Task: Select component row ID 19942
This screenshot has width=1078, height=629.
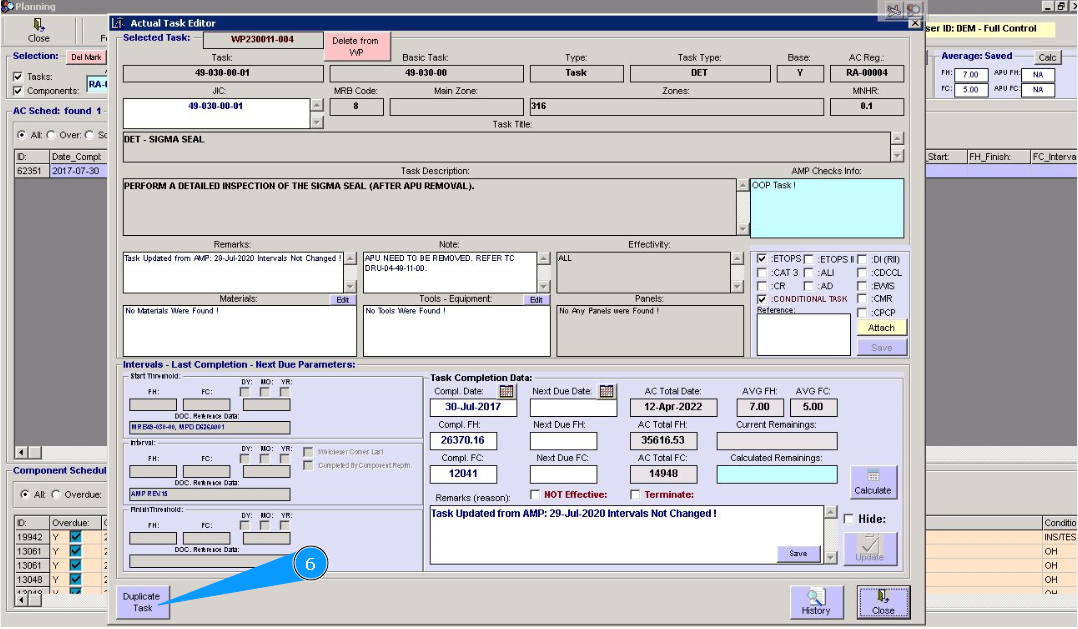Action: 30,537
